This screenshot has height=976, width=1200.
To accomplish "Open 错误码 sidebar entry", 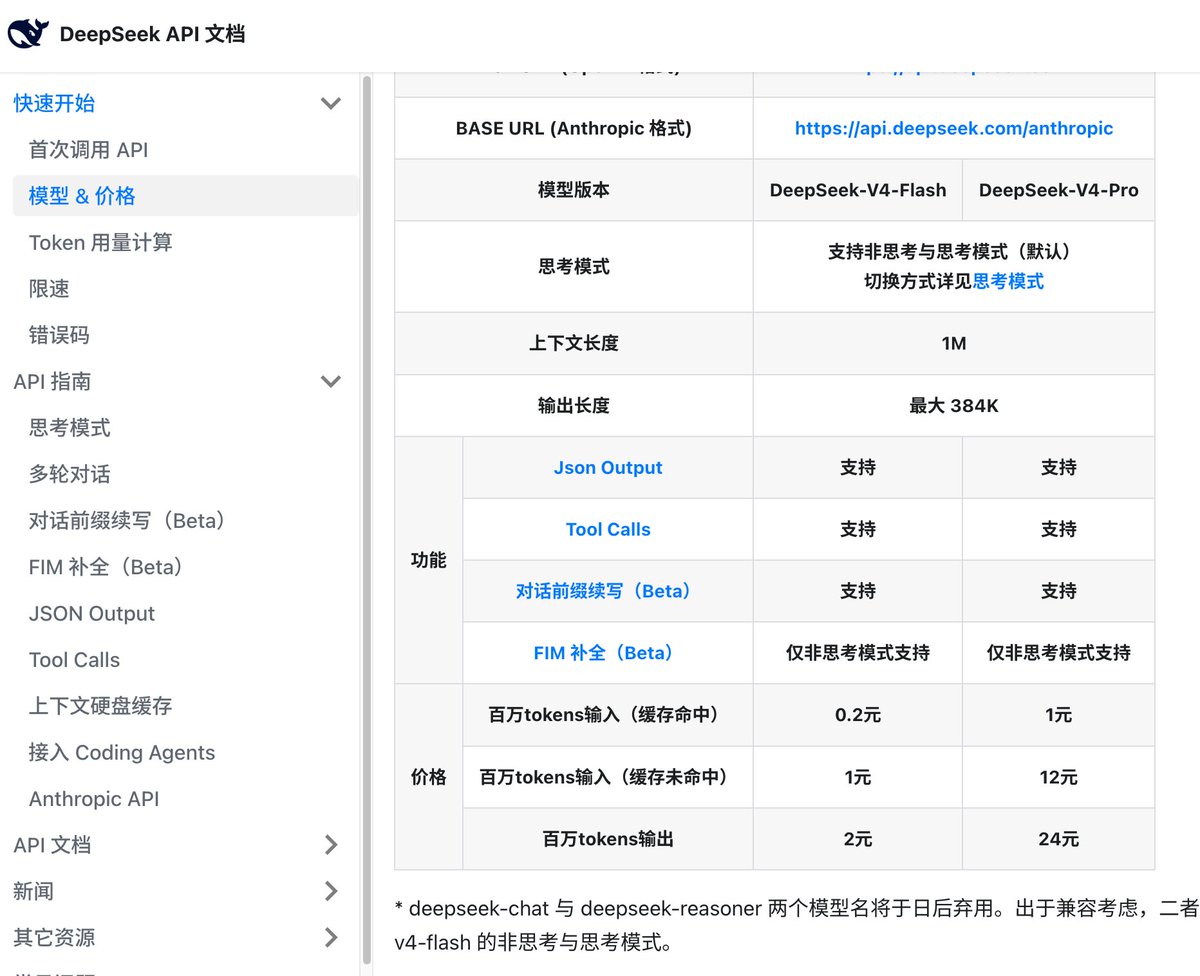I will pos(59,335).
